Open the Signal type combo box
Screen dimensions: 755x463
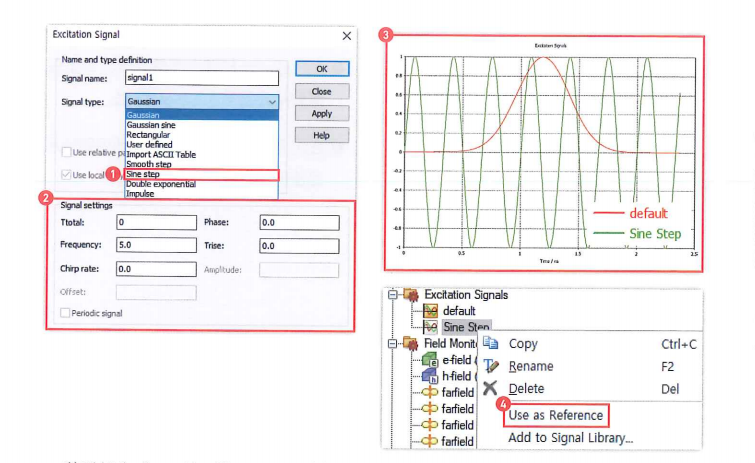point(202,102)
